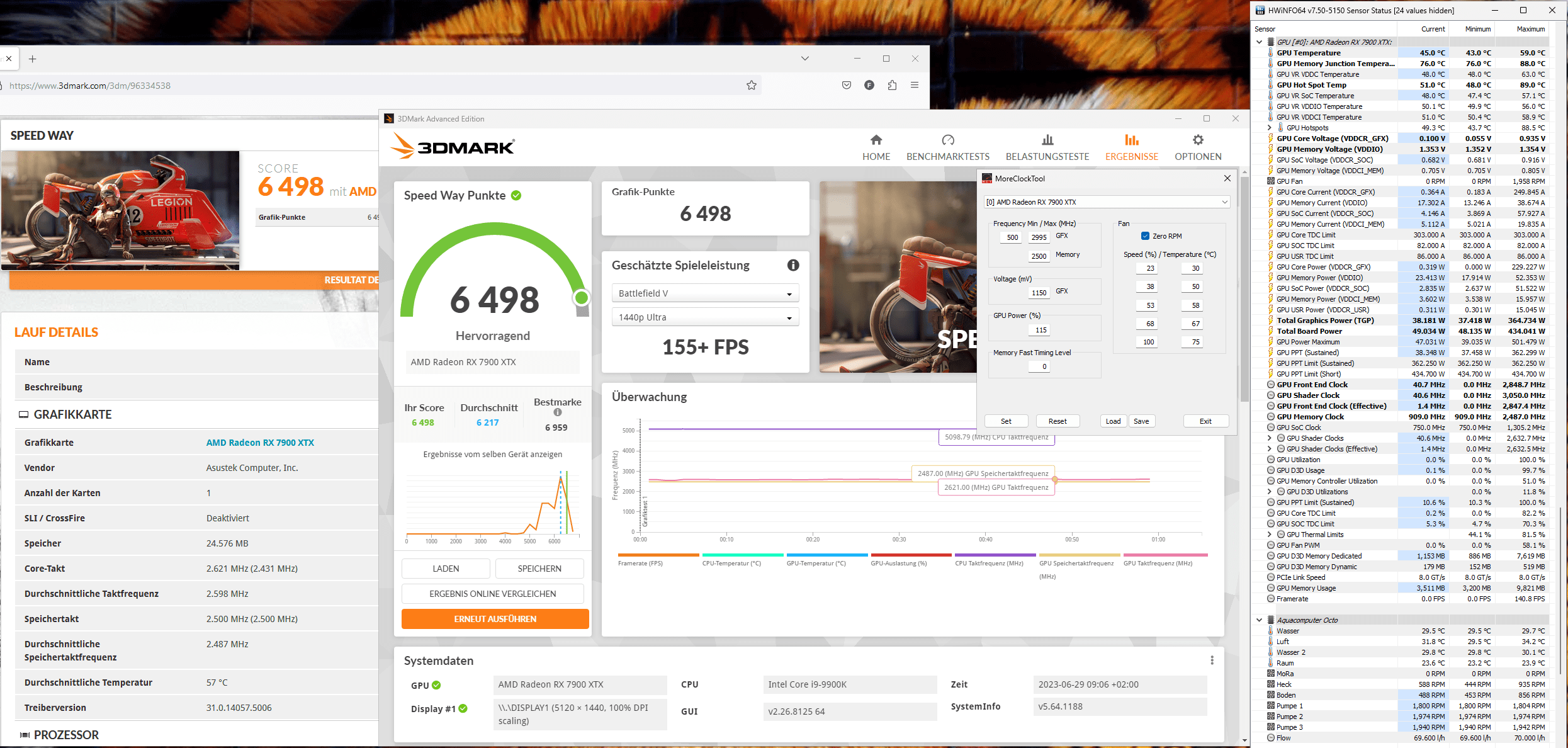Click the AMD Radeon RX 7900 XTX link
Viewport: 1568px width, 748px height.
pyautogui.click(x=260, y=443)
